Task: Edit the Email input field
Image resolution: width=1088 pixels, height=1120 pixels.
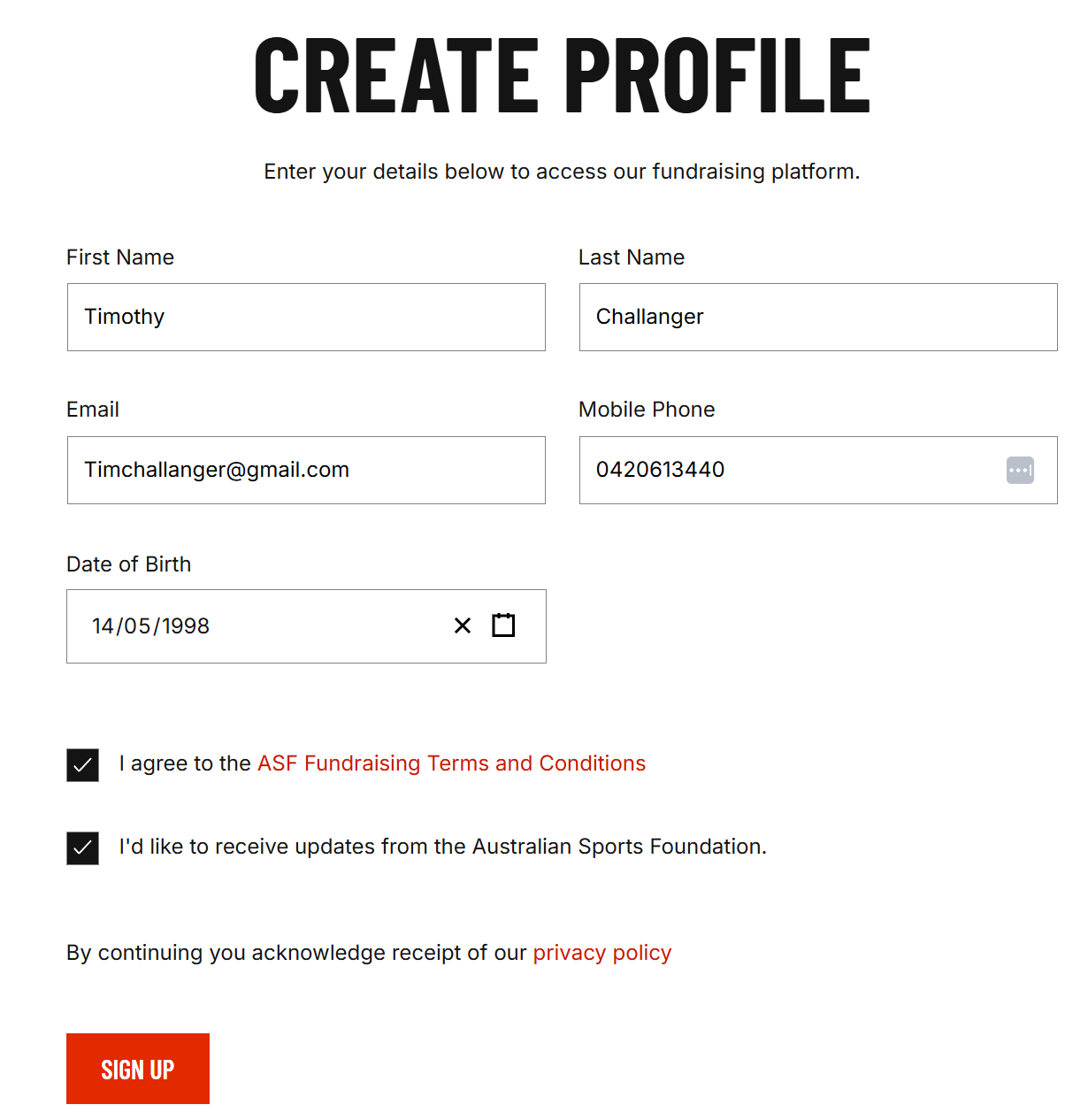Action: pos(306,470)
